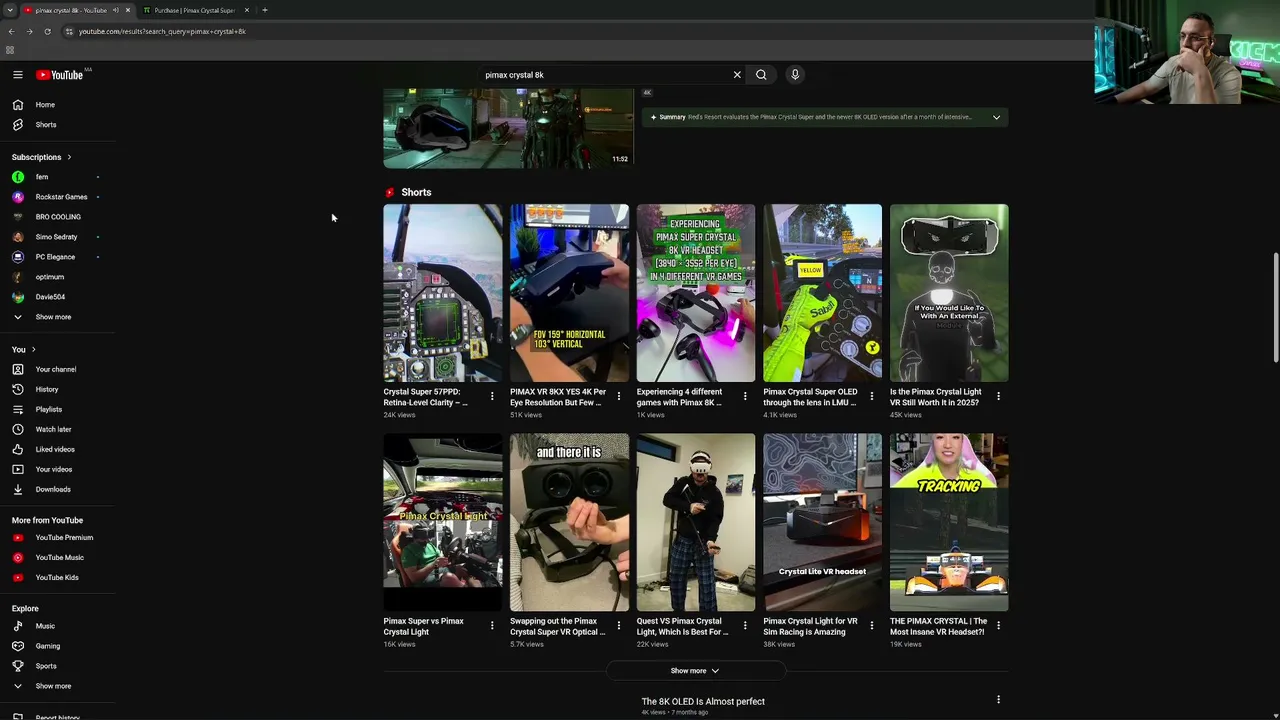
Task: Open 'Is the Pimax Crystal Light VR' short title
Action: click(x=936, y=397)
